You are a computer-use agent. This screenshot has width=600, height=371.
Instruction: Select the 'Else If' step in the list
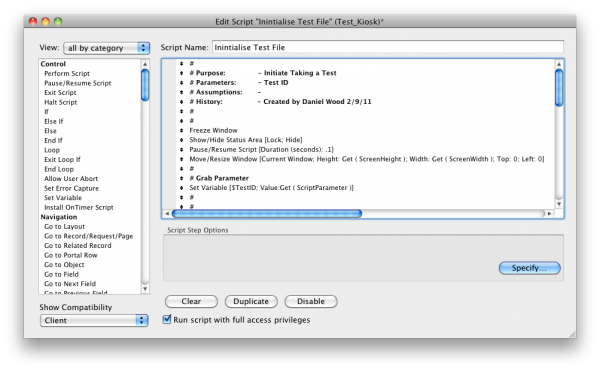click(54, 121)
